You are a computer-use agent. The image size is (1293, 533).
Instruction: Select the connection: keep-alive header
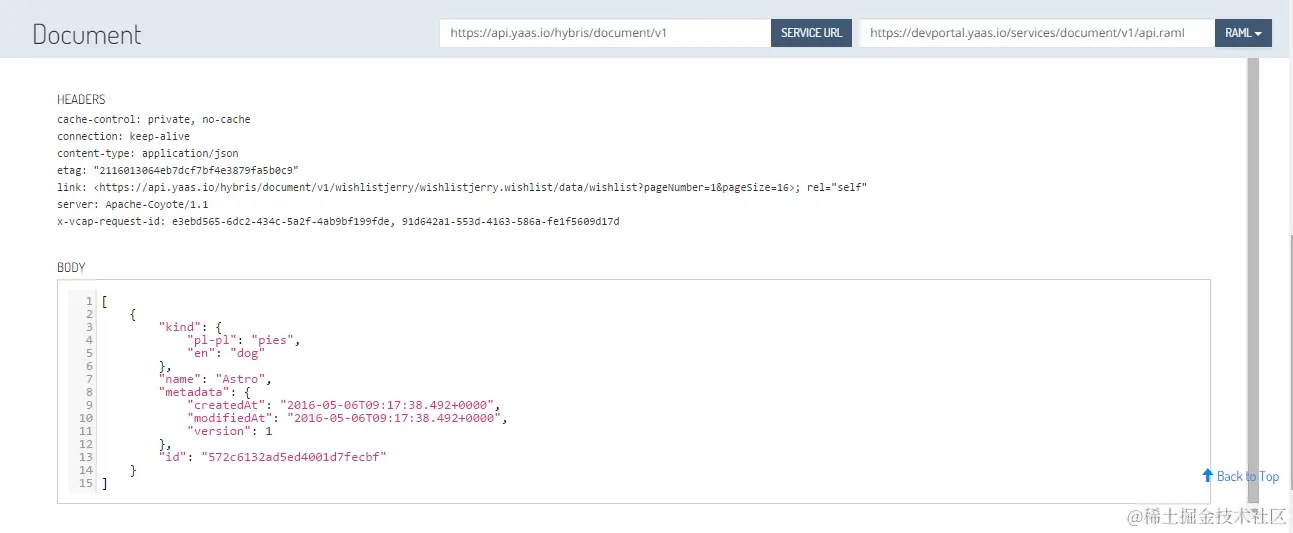pos(123,136)
